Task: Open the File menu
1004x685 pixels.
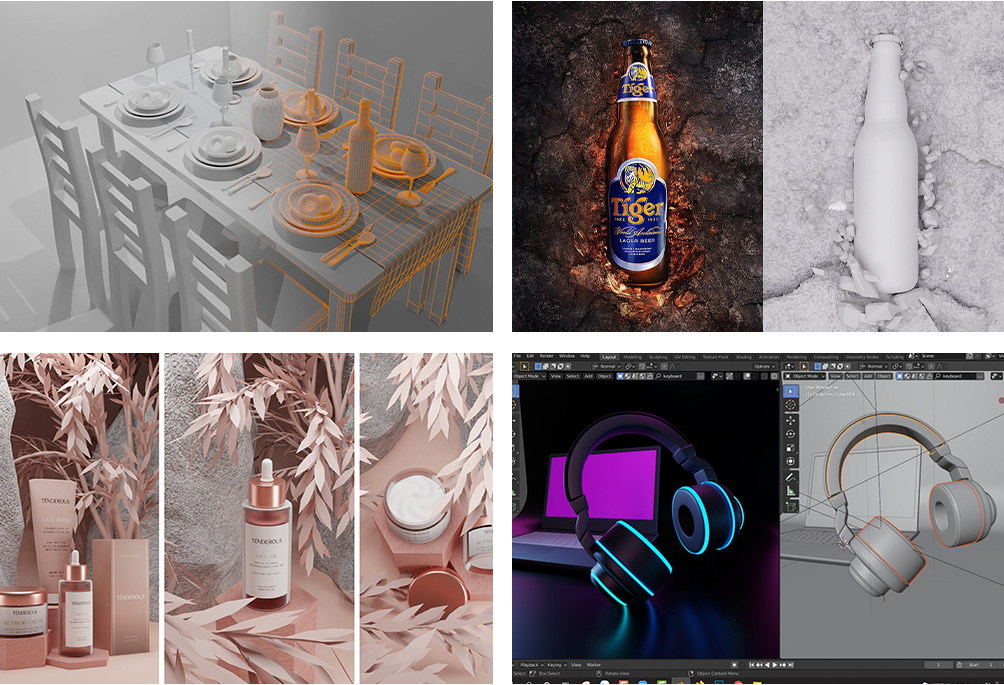Action: click(517, 356)
